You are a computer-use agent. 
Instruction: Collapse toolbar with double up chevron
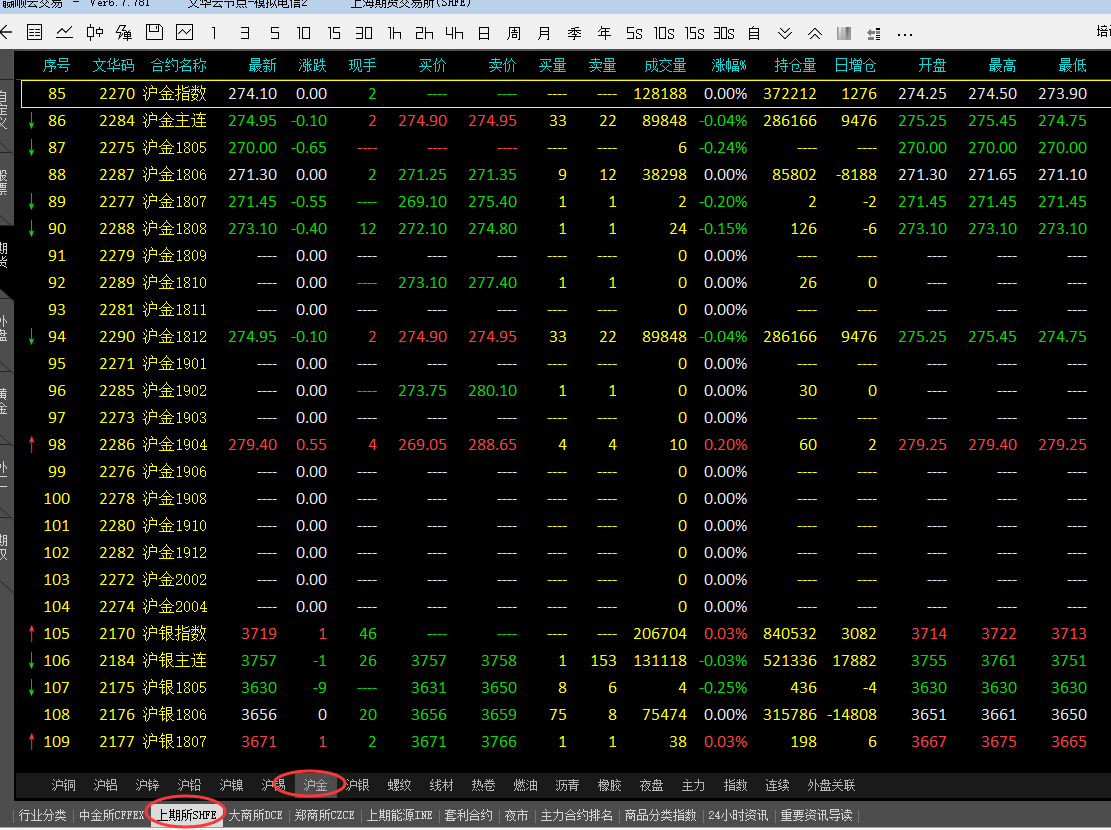click(x=814, y=34)
